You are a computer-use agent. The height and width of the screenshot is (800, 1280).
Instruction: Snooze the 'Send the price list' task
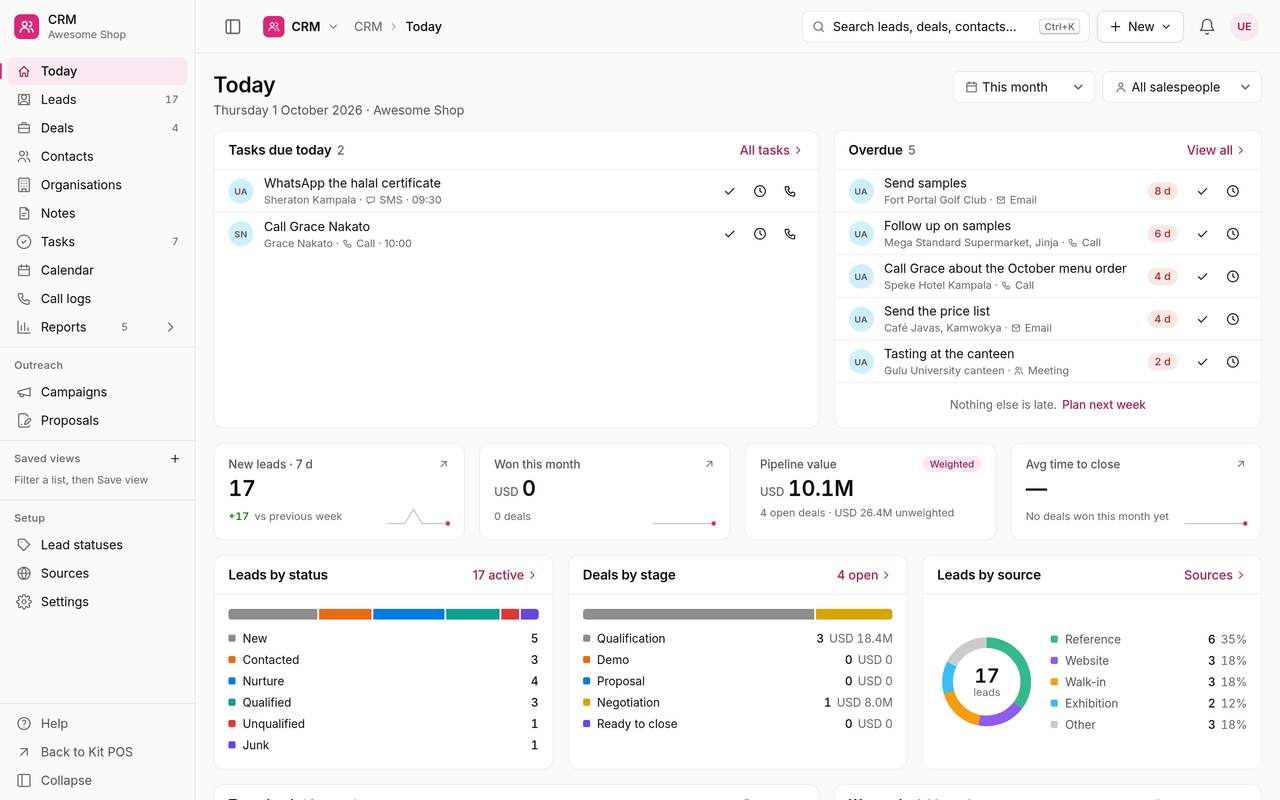pyautogui.click(x=1233, y=319)
